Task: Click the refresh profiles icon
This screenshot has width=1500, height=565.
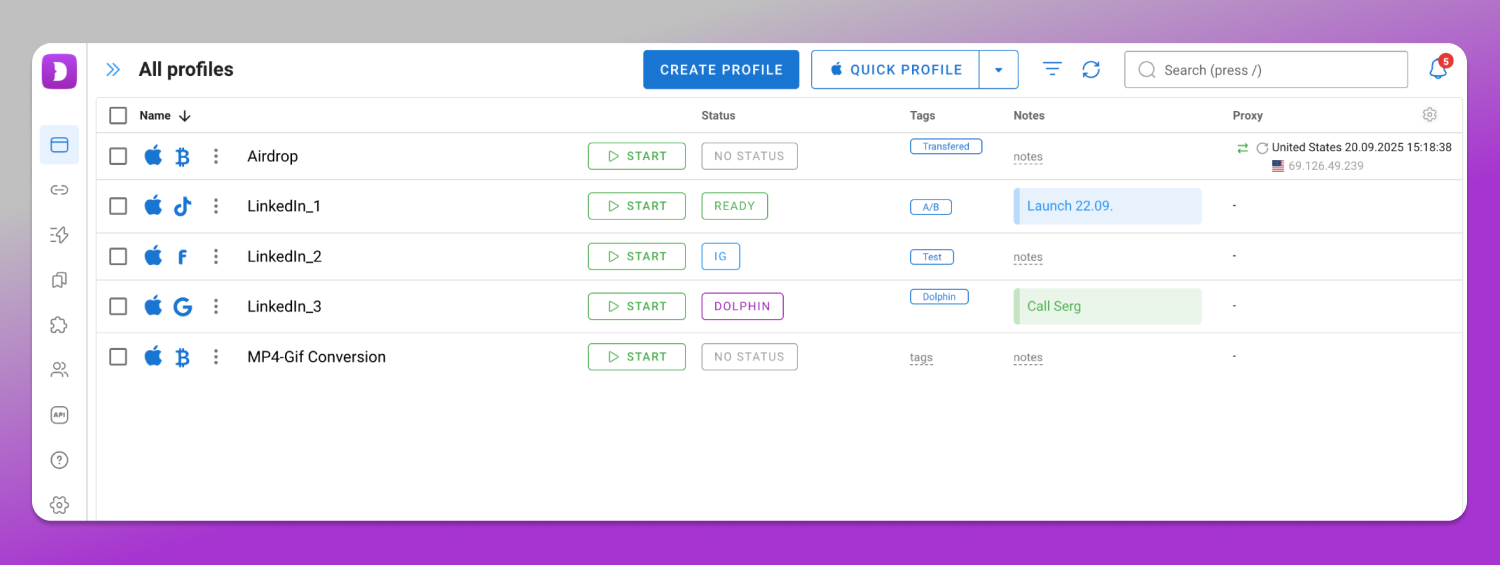Action: (1091, 69)
